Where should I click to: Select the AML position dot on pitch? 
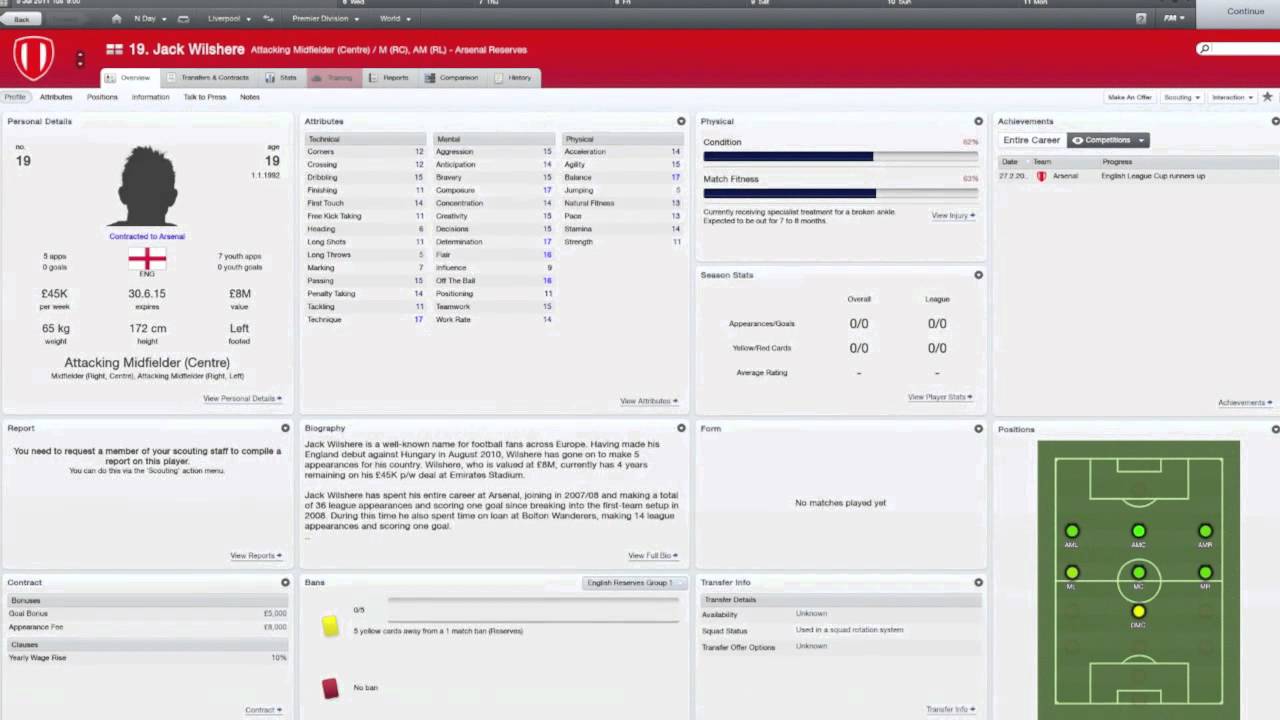(1072, 531)
